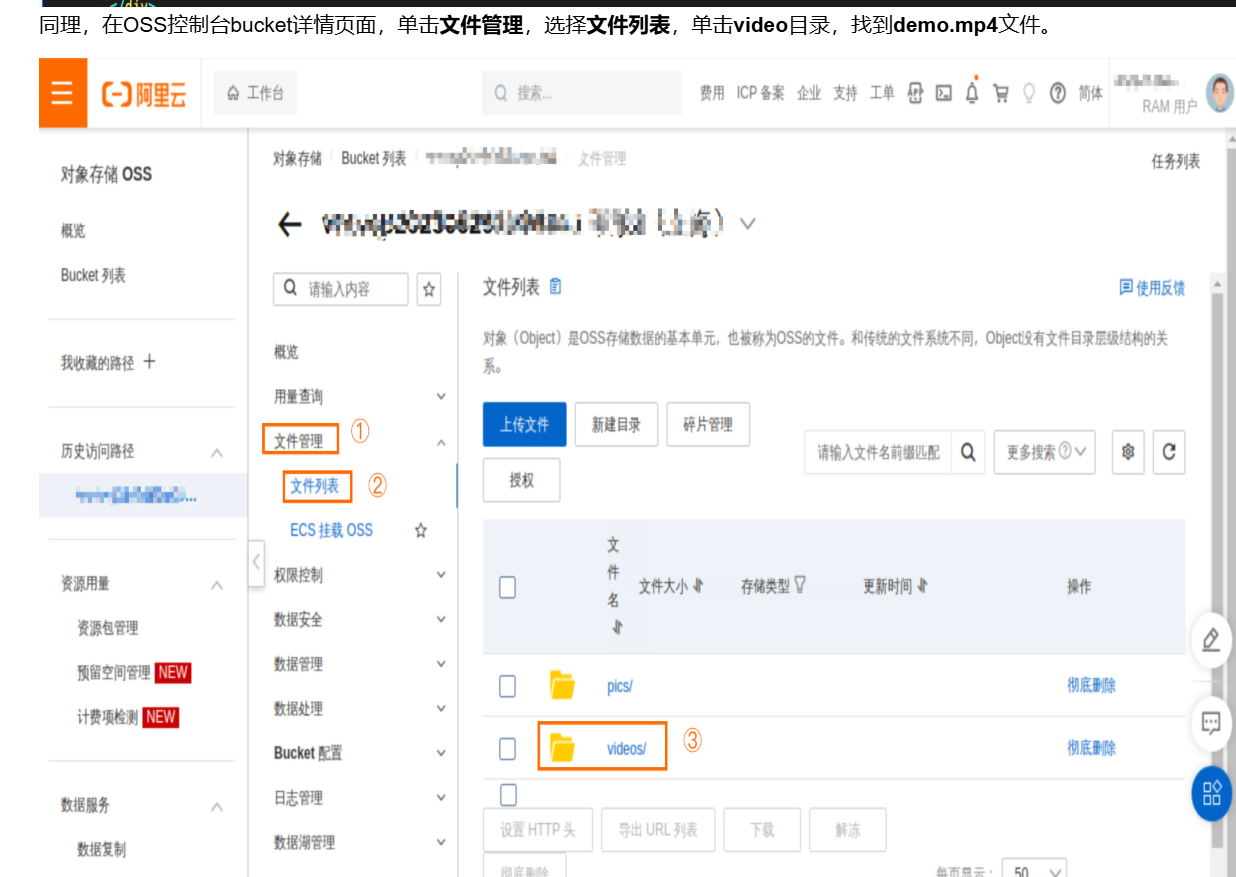Screen dimensions: 1236x877
Task: Expand Bucket 配置 section
Action: point(441,753)
